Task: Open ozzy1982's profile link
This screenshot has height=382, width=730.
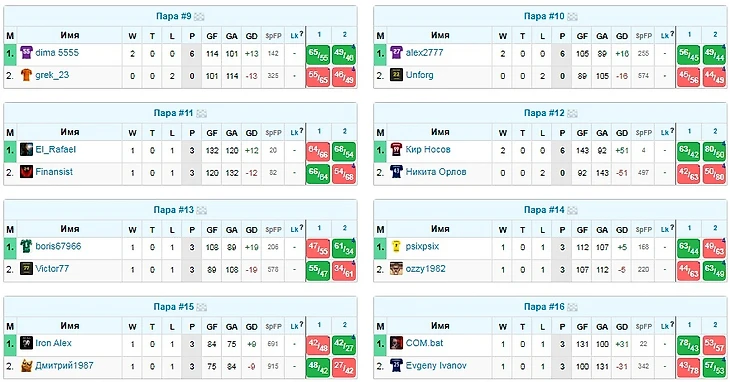Action: coord(426,268)
